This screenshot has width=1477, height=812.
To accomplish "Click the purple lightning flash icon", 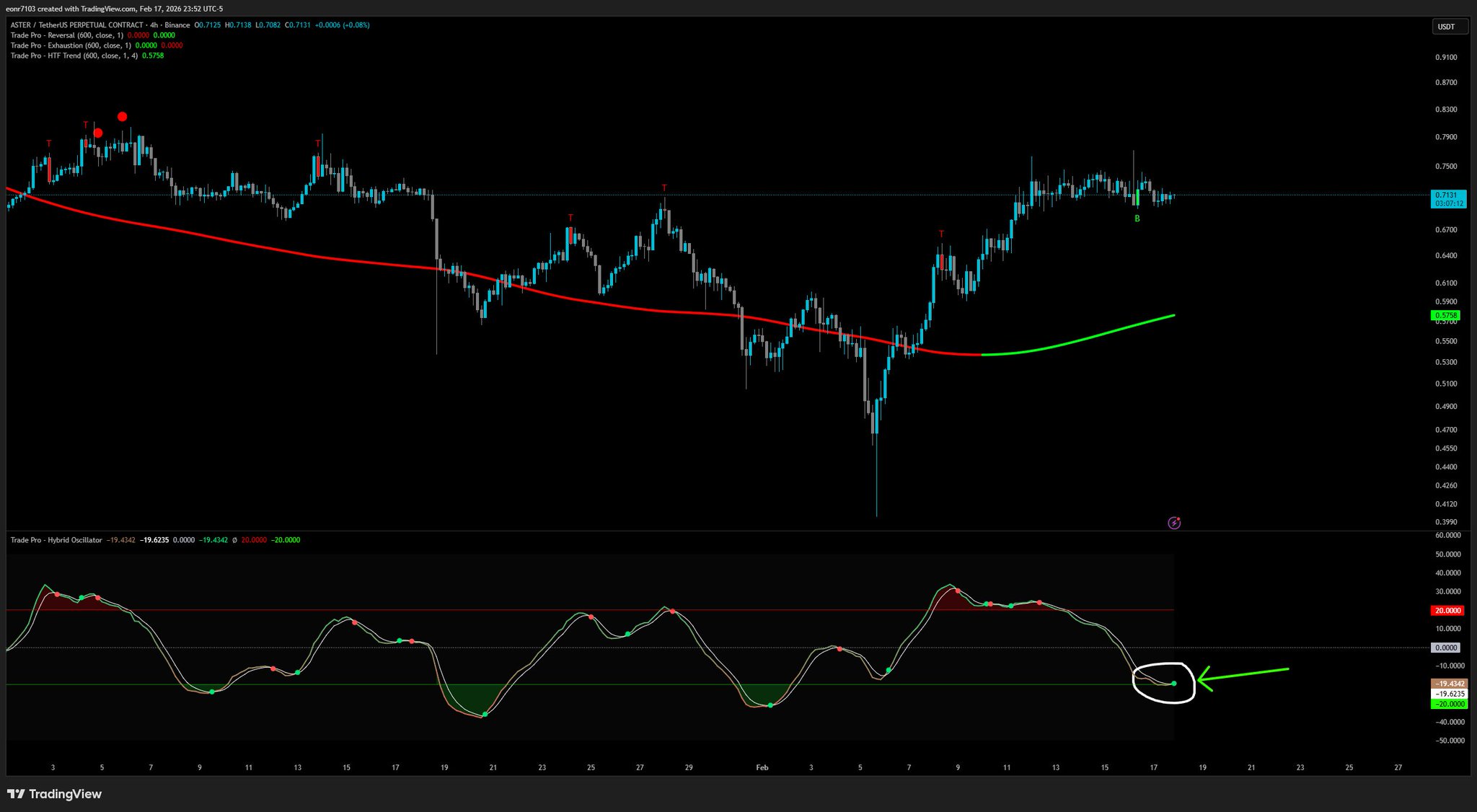I will click(x=1174, y=523).
